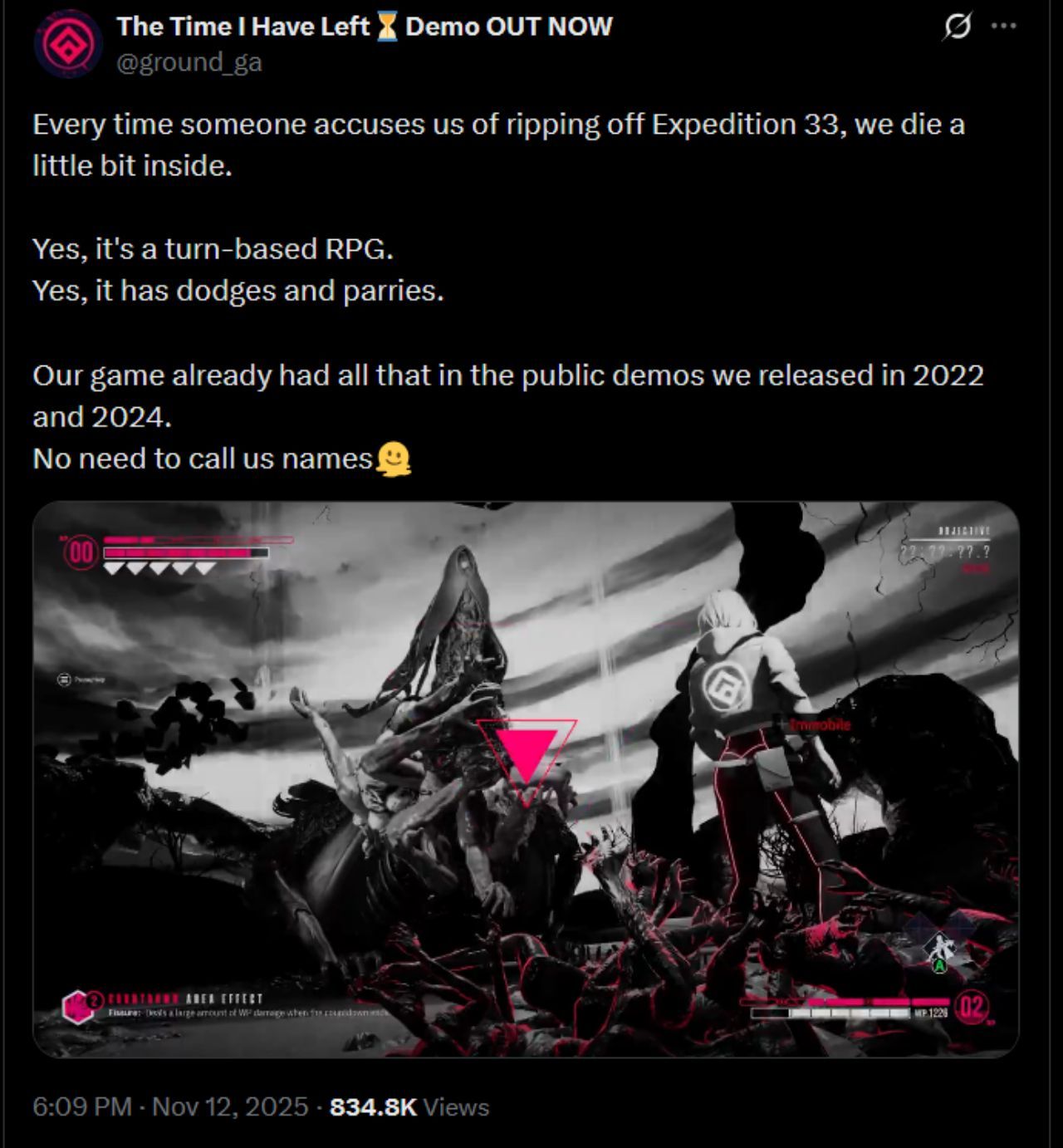Click the top-left pink health bar
Screen dimensions: 1063x1148
click(x=186, y=552)
